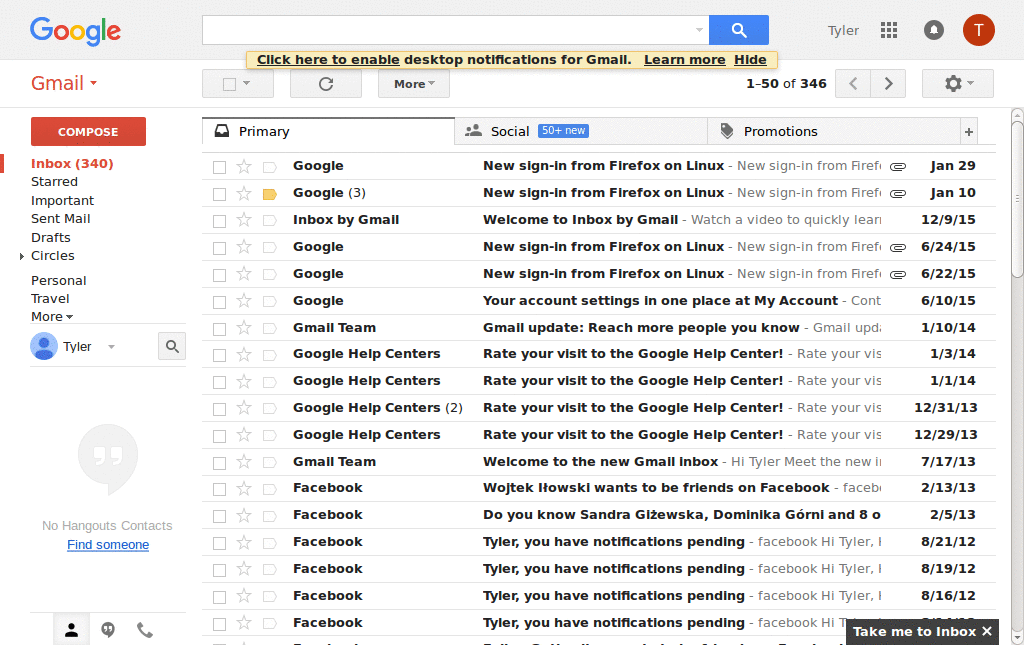Screen dimensions: 1024x645
Task: Open the More actions dropdown
Action: tap(414, 84)
